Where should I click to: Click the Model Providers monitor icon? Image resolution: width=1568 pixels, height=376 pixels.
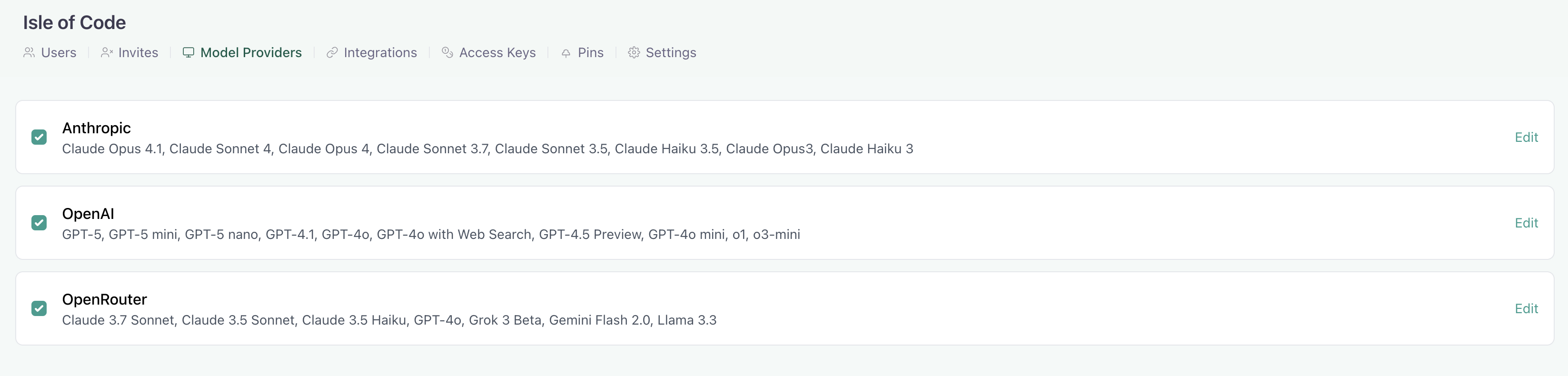(189, 53)
